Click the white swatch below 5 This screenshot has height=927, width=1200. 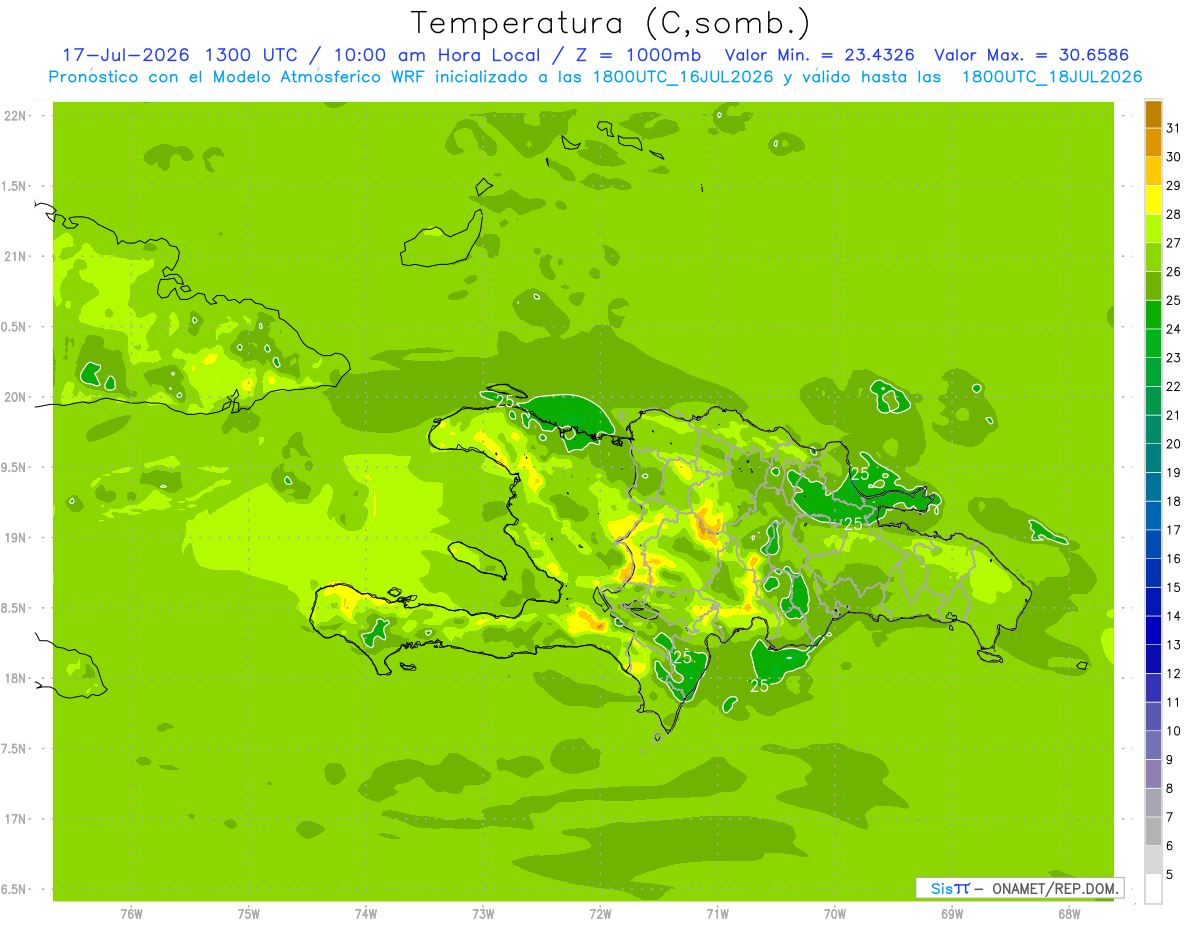pyautogui.click(x=1153, y=889)
